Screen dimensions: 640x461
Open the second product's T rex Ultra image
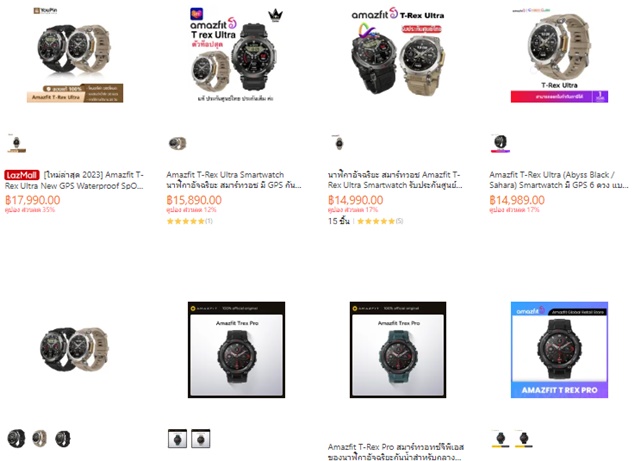(236, 55)
